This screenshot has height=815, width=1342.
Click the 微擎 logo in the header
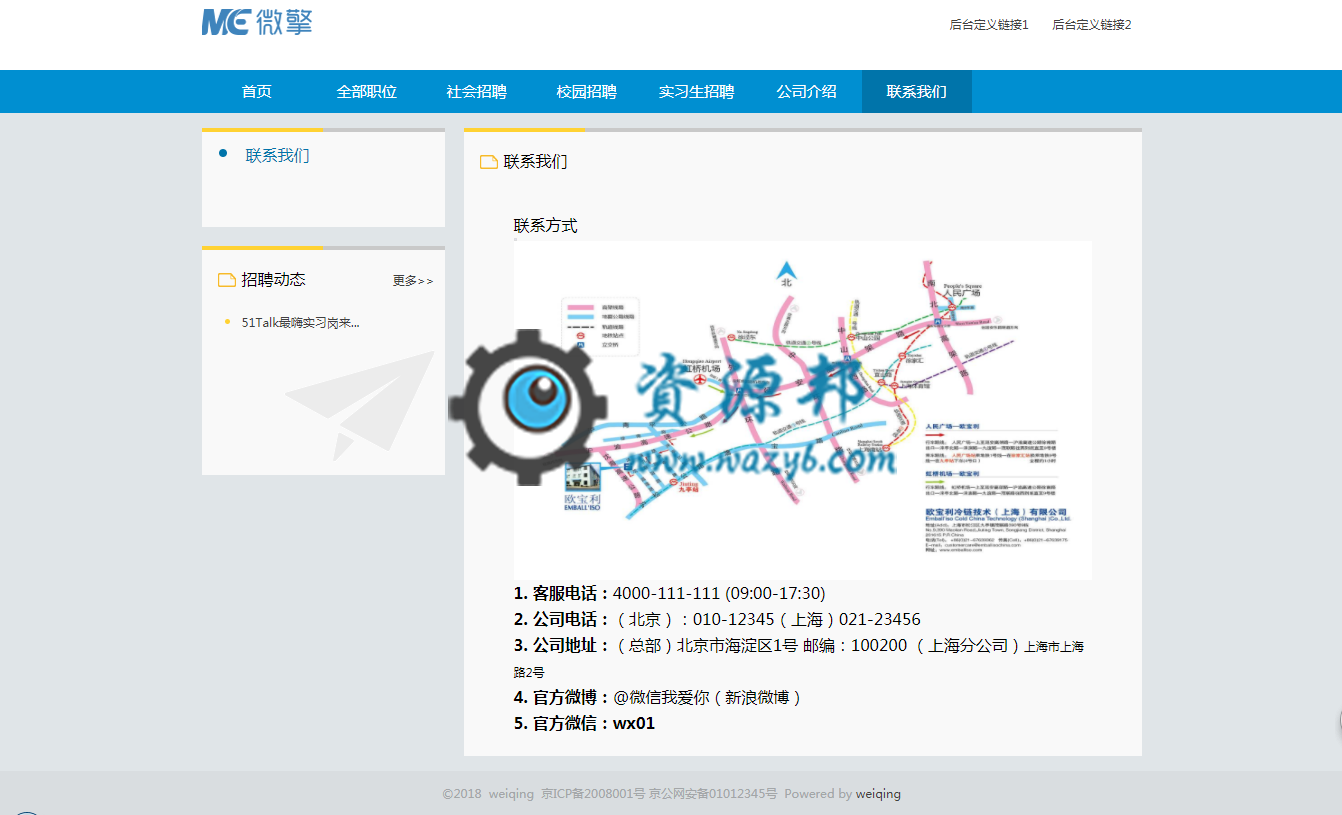click(257, 21)
